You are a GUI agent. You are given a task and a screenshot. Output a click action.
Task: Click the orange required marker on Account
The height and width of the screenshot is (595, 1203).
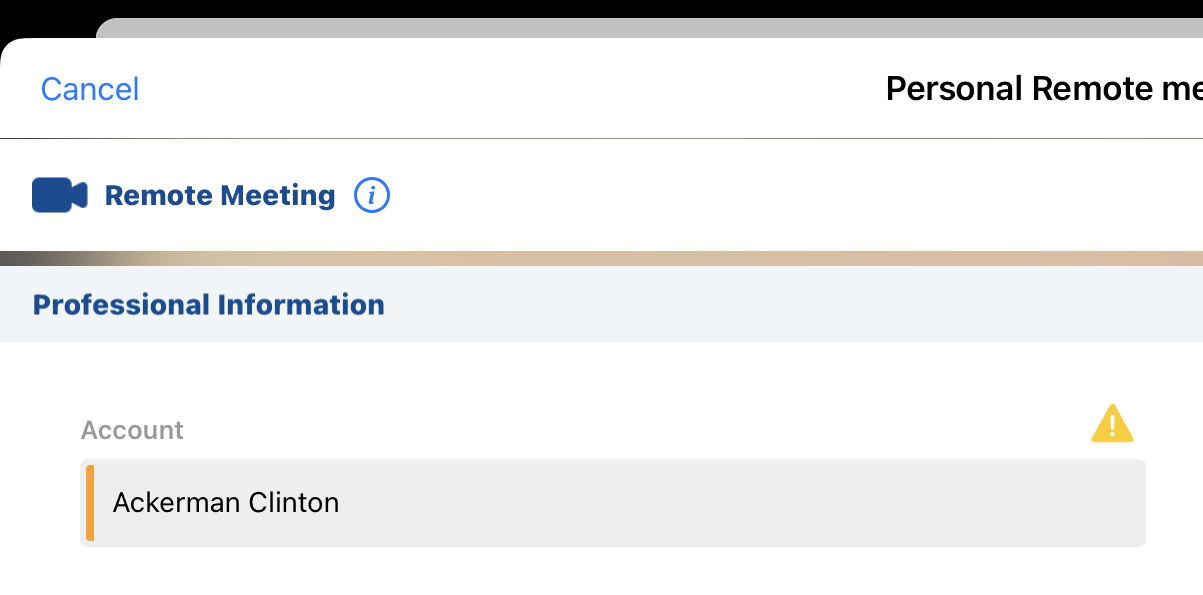(x=90, y=502)
